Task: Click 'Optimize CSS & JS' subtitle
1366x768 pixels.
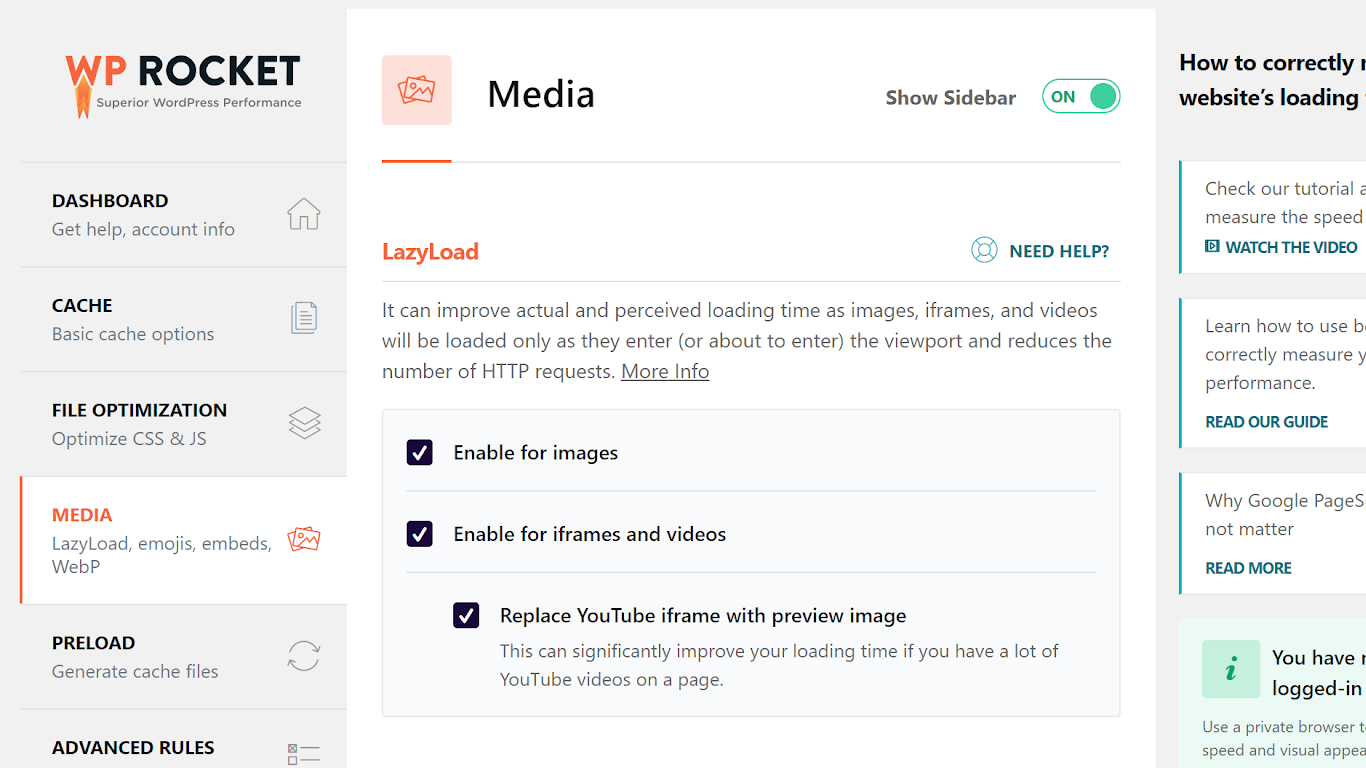Action: pos(129,439)
